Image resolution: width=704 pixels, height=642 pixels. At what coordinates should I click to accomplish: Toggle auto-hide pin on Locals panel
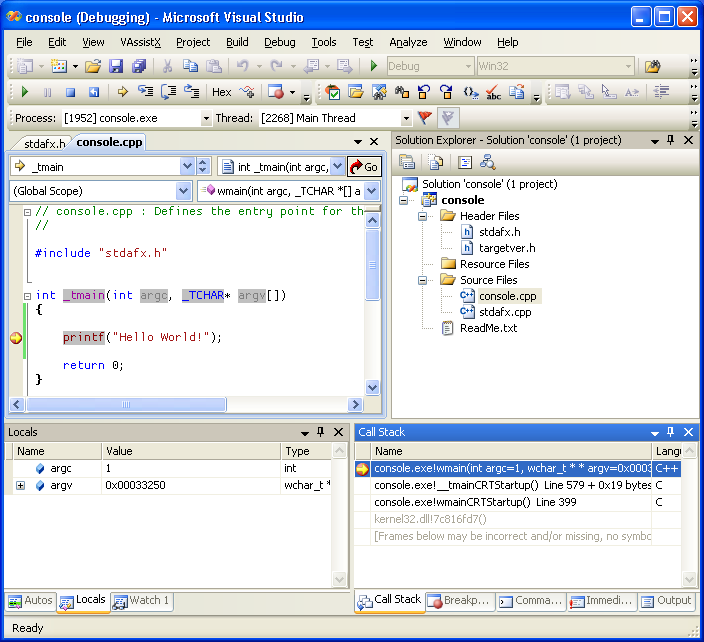[x=320, y=432]
